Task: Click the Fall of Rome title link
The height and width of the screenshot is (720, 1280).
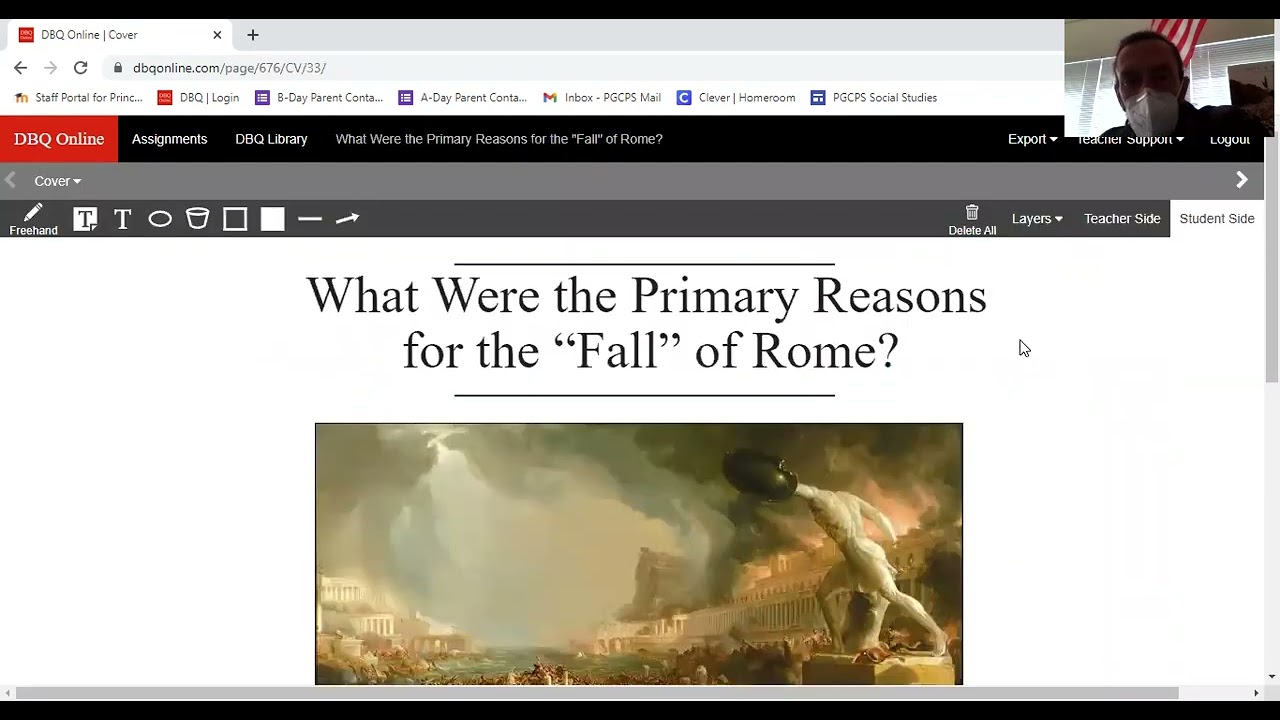Action: pyautogui.click(x=499, y=139)
